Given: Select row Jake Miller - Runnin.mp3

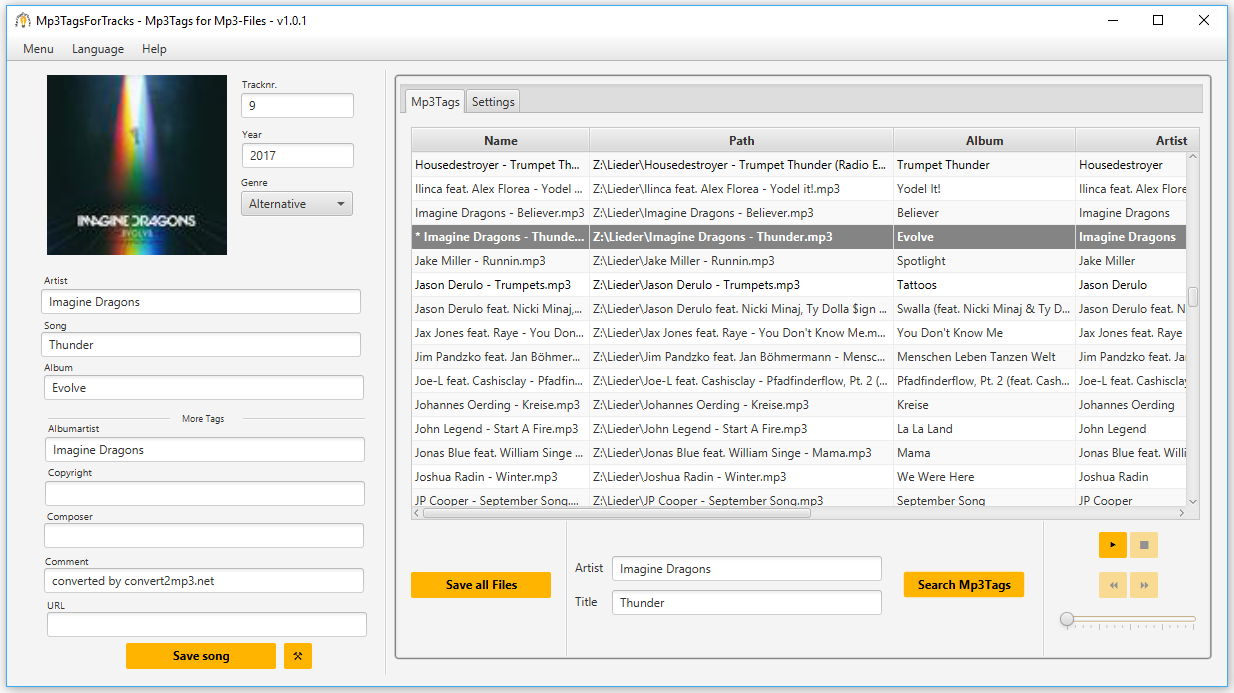Looking at the screenshot, I should point(799,261).
